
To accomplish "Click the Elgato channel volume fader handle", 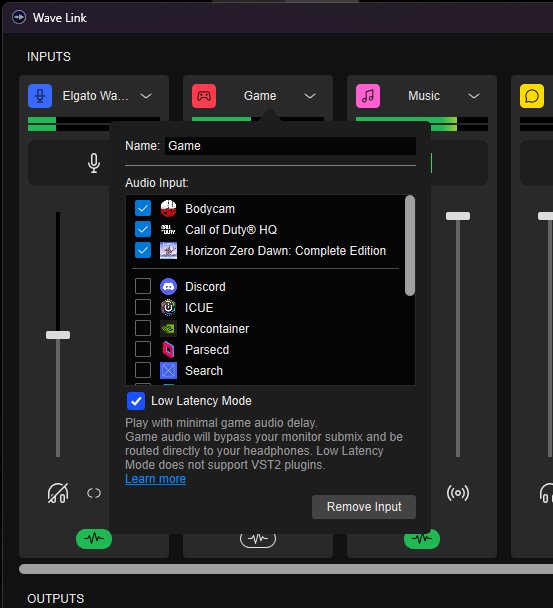I will (58, 335).
